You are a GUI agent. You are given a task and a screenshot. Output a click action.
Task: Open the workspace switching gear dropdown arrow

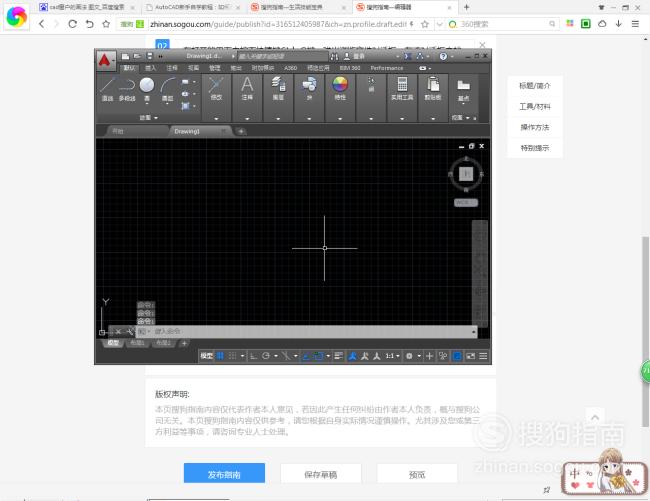[419, 356]
